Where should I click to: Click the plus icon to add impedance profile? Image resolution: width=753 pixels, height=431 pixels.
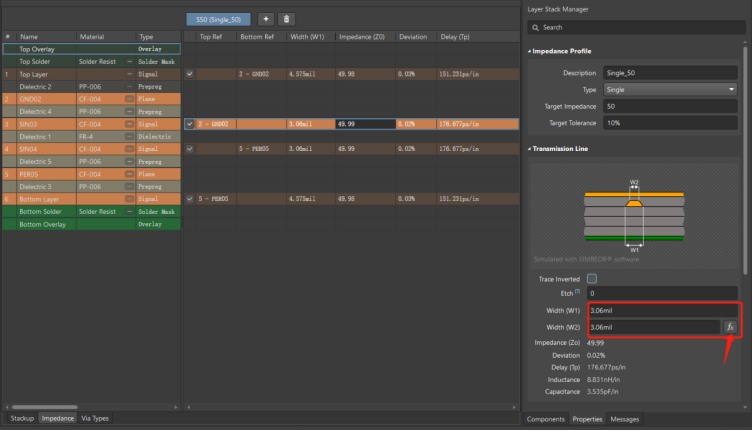pyautogui.click(x=265, y=19)
